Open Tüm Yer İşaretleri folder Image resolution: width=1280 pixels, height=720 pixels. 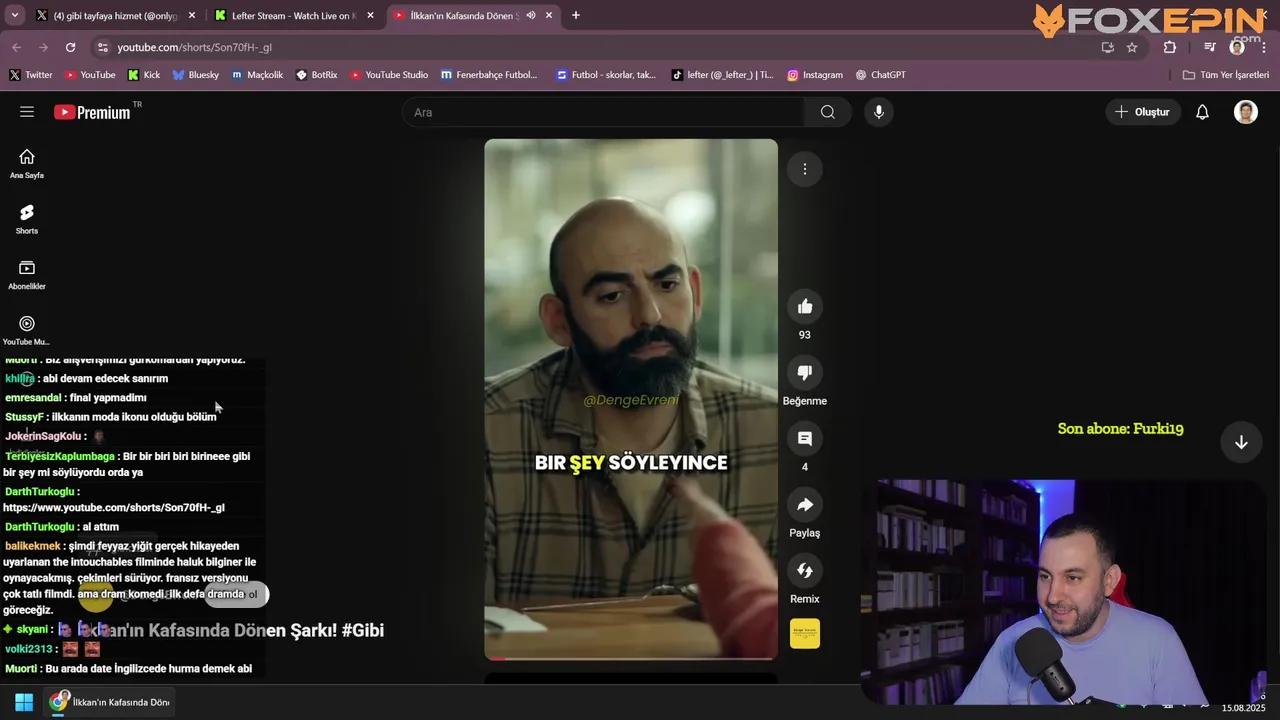coord(1225,75)
